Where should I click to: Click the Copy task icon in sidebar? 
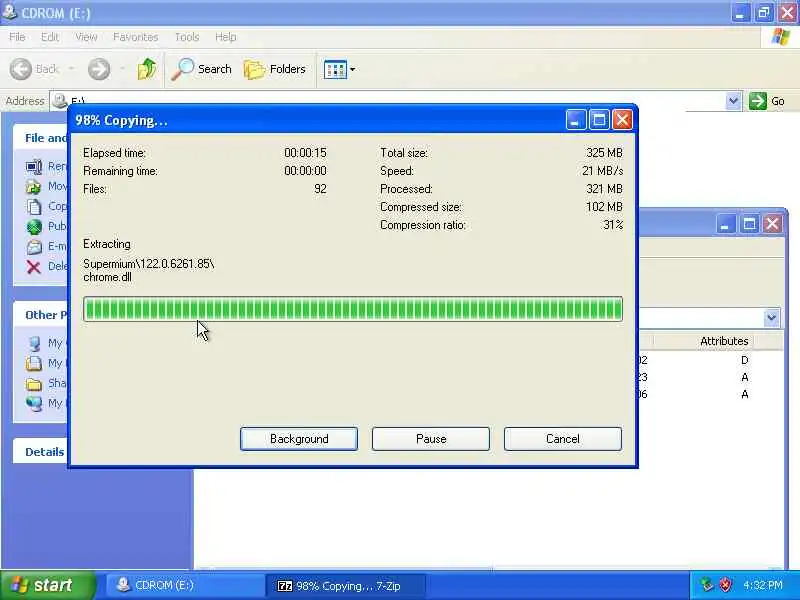pos(34,207)
